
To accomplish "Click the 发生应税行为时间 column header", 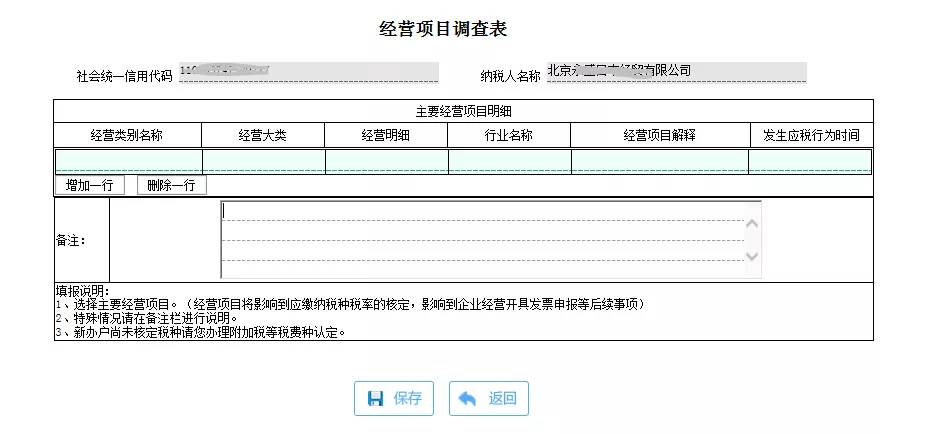I will (x=811, y=135).
